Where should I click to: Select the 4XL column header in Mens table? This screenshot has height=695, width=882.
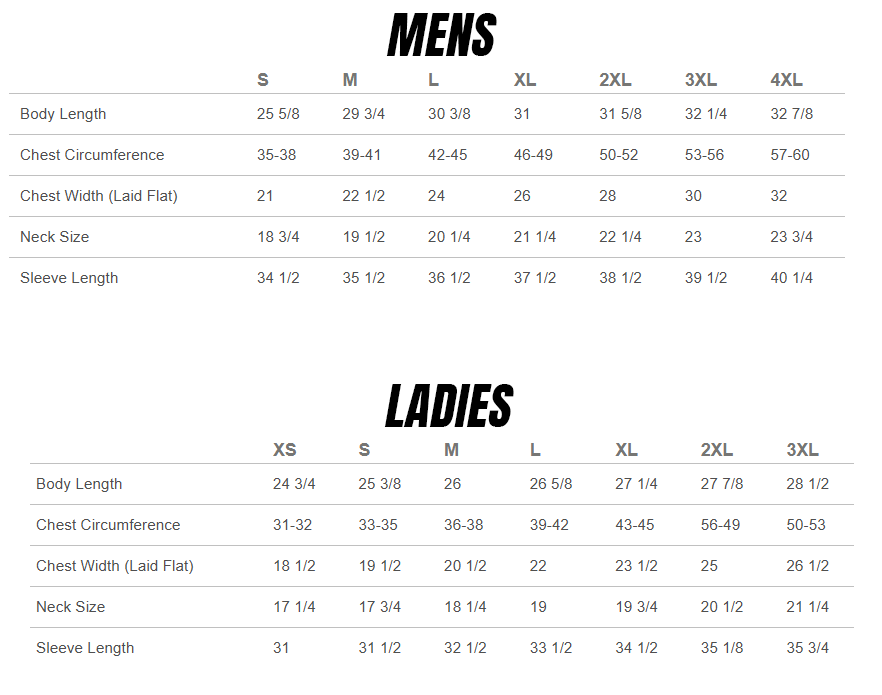pyautogui.click(x=786, y=80)
